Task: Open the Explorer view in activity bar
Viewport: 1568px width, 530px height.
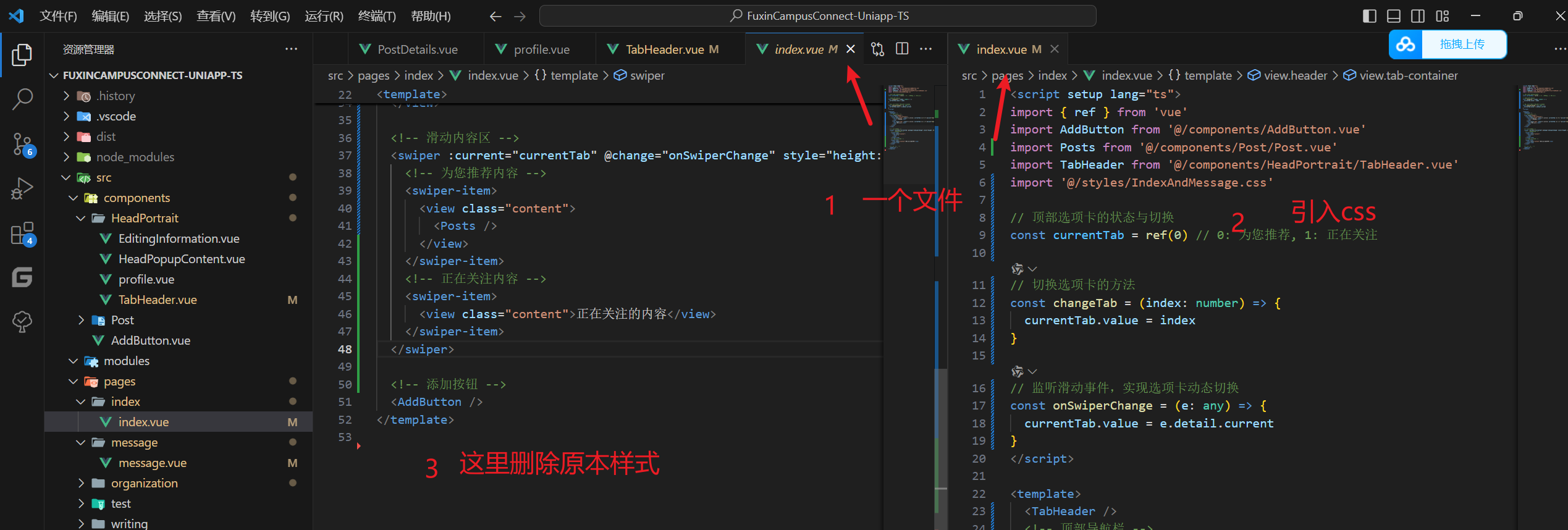Action: (x=22, y=54)
